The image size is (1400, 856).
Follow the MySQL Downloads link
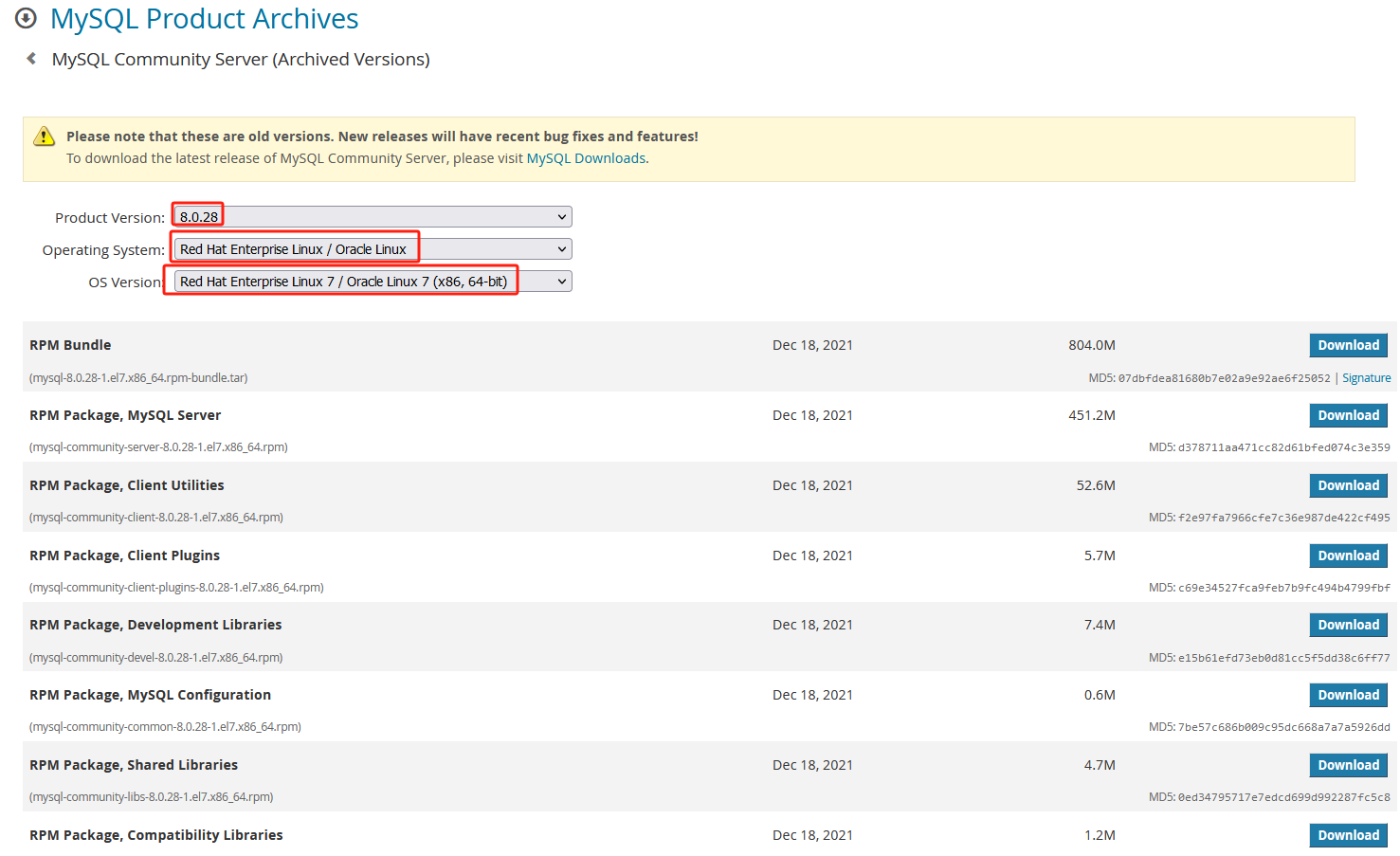(586, 158)
